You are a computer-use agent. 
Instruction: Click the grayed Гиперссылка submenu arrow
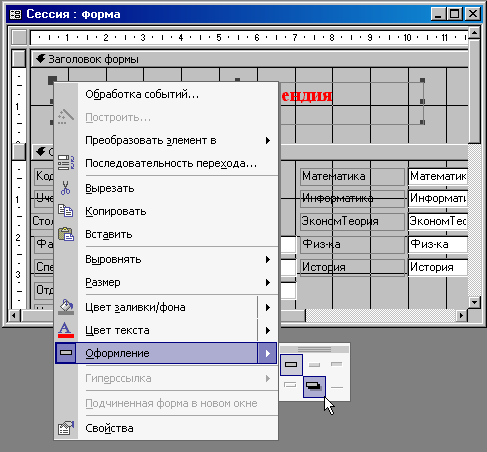268,378
